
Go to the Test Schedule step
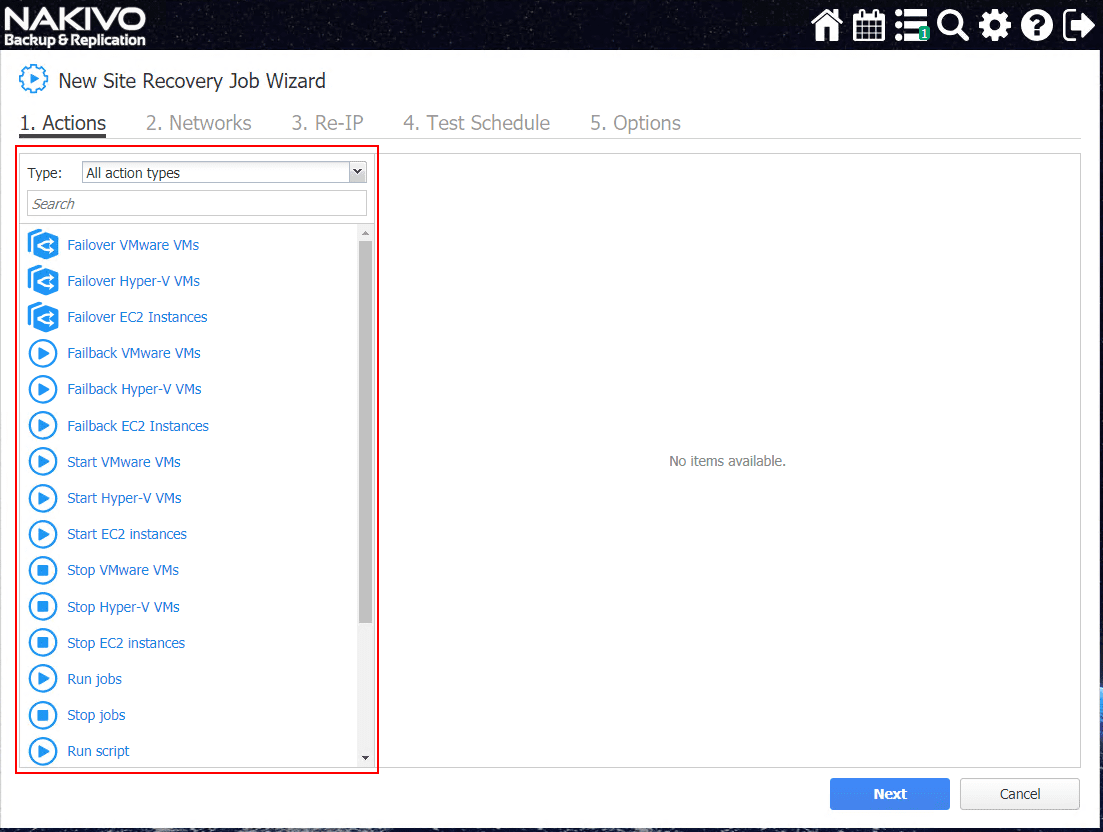click(x=476, y=122)
